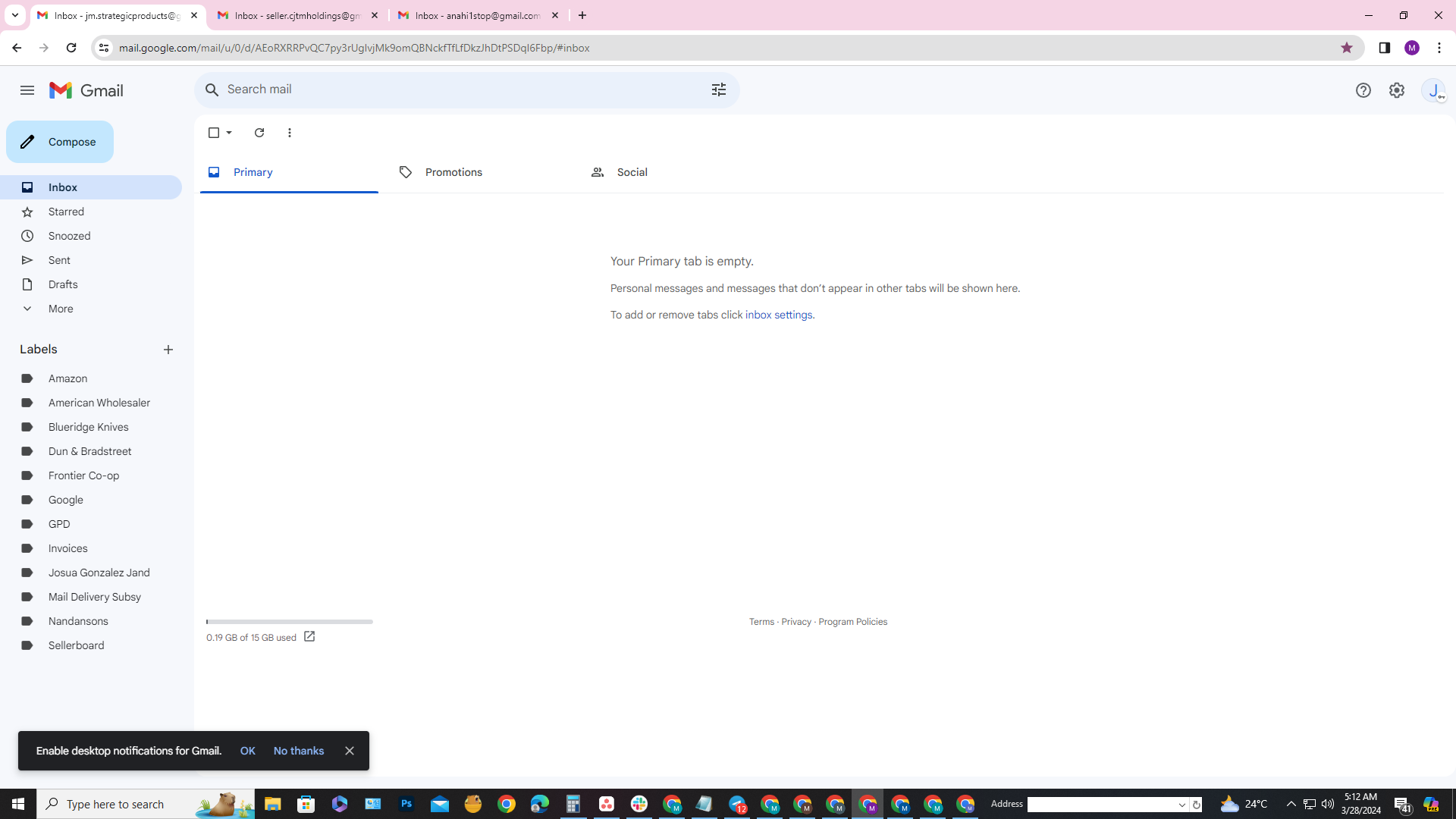Refresh the inbox message list
The image size is (1456, 819).
coord(259,133)
